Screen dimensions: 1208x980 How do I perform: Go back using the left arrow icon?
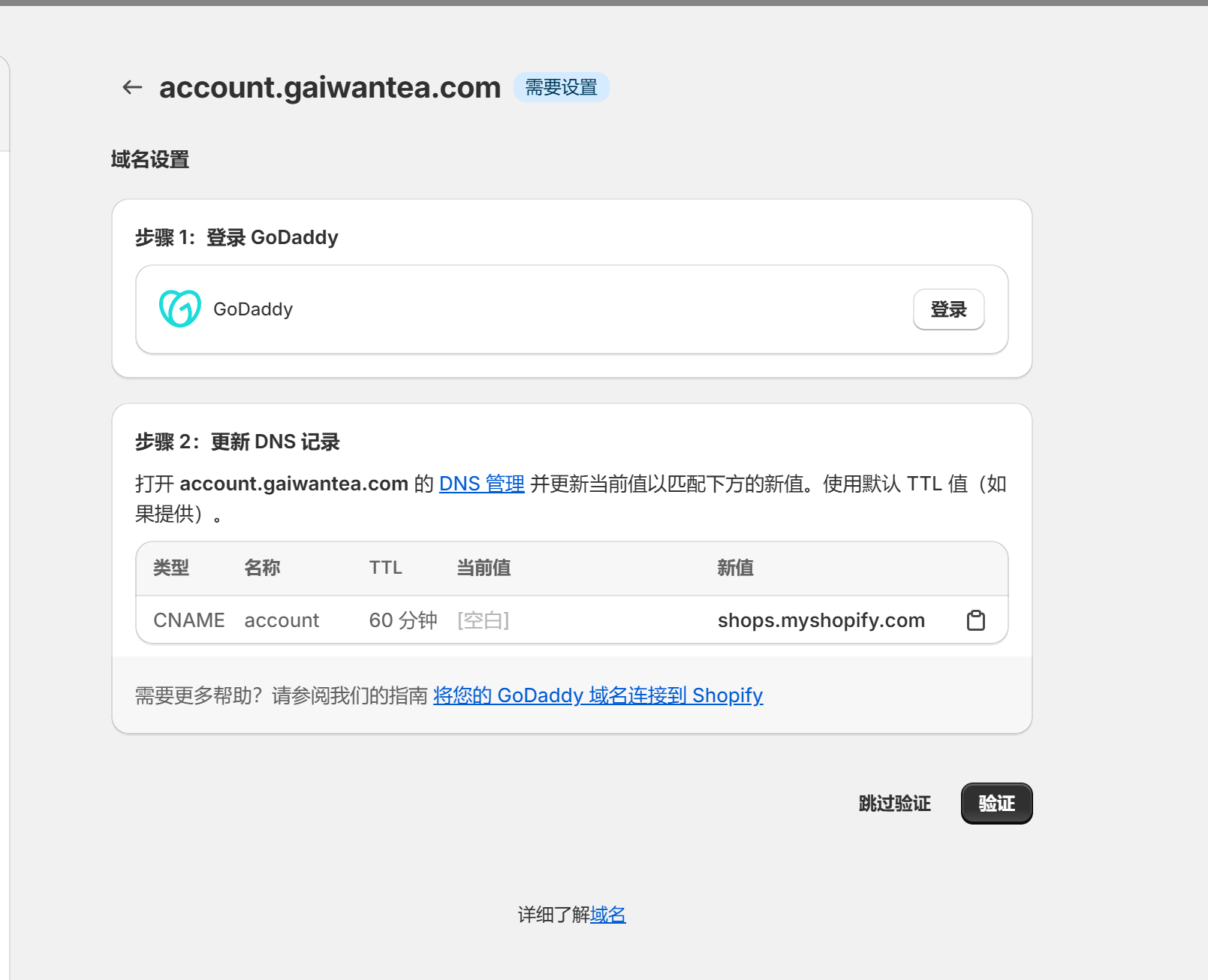[132, 88]
